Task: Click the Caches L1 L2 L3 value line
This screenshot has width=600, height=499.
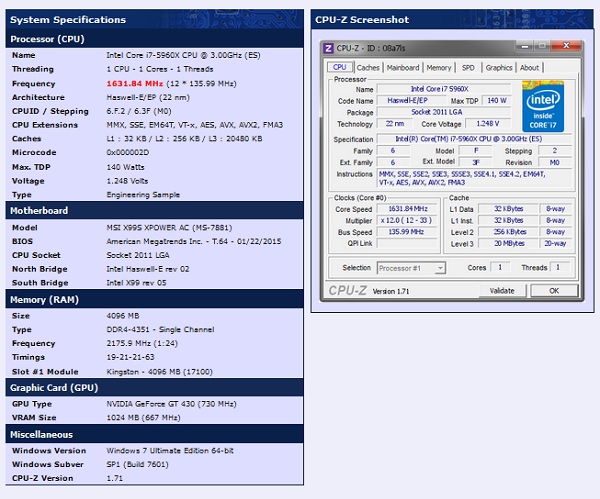Action: 184,139
